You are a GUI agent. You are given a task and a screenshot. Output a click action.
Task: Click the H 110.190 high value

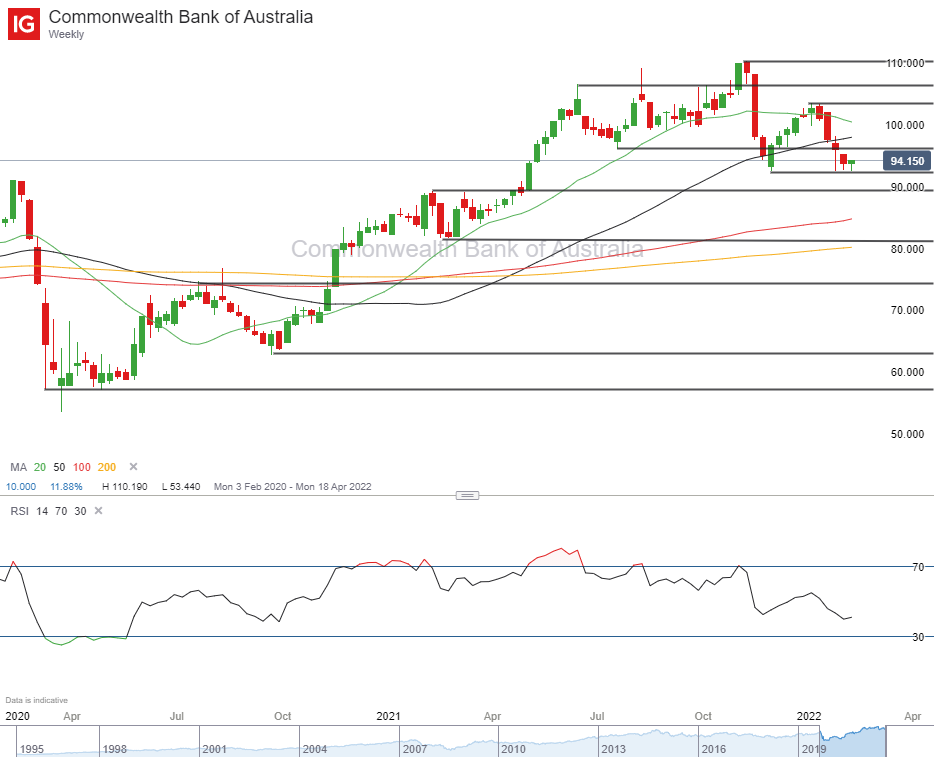(124, 487)
